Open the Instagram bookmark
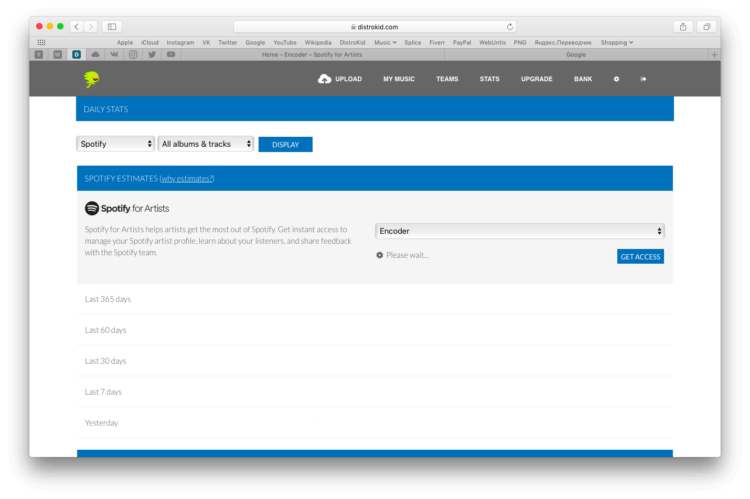The image size is (750, 499). (x=180, y=43)
